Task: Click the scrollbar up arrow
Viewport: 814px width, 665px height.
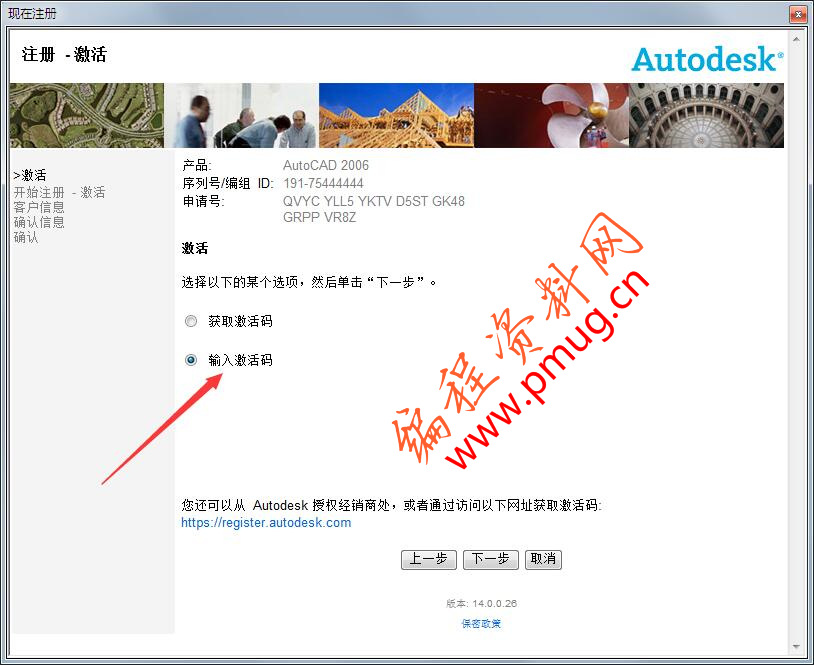Action: coord(796,39)
